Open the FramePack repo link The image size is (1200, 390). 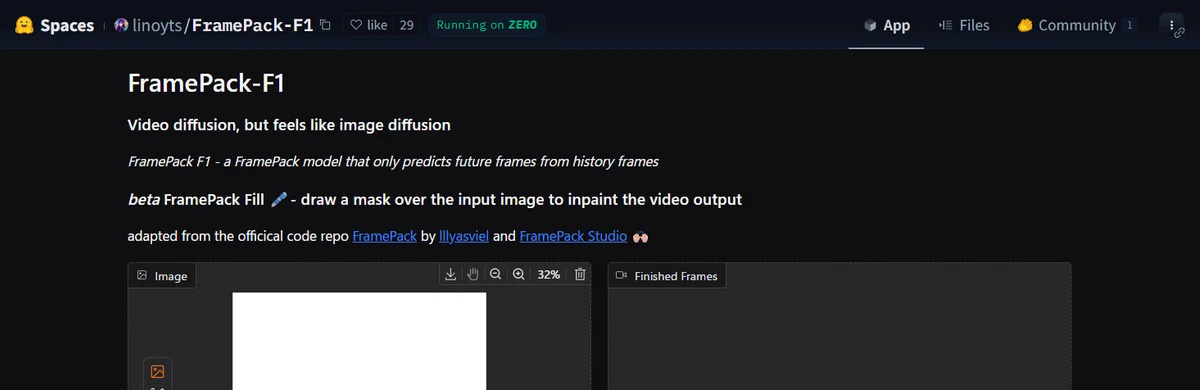[384, 237]
